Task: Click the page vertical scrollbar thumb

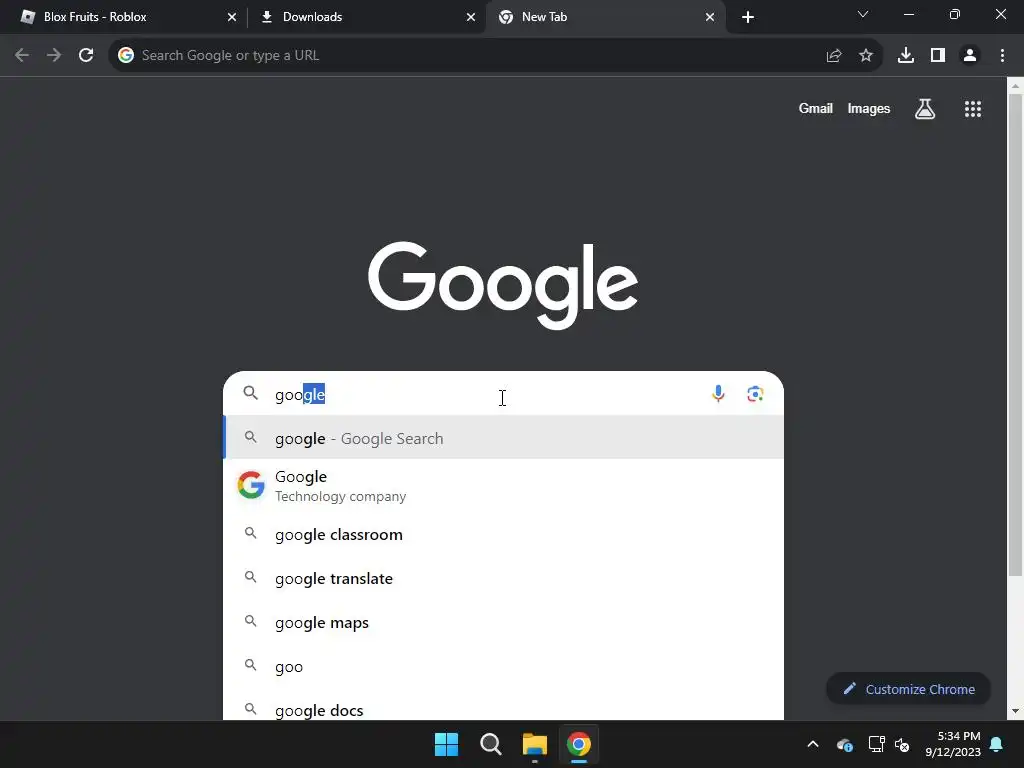Action: [x=1015, y=335]
